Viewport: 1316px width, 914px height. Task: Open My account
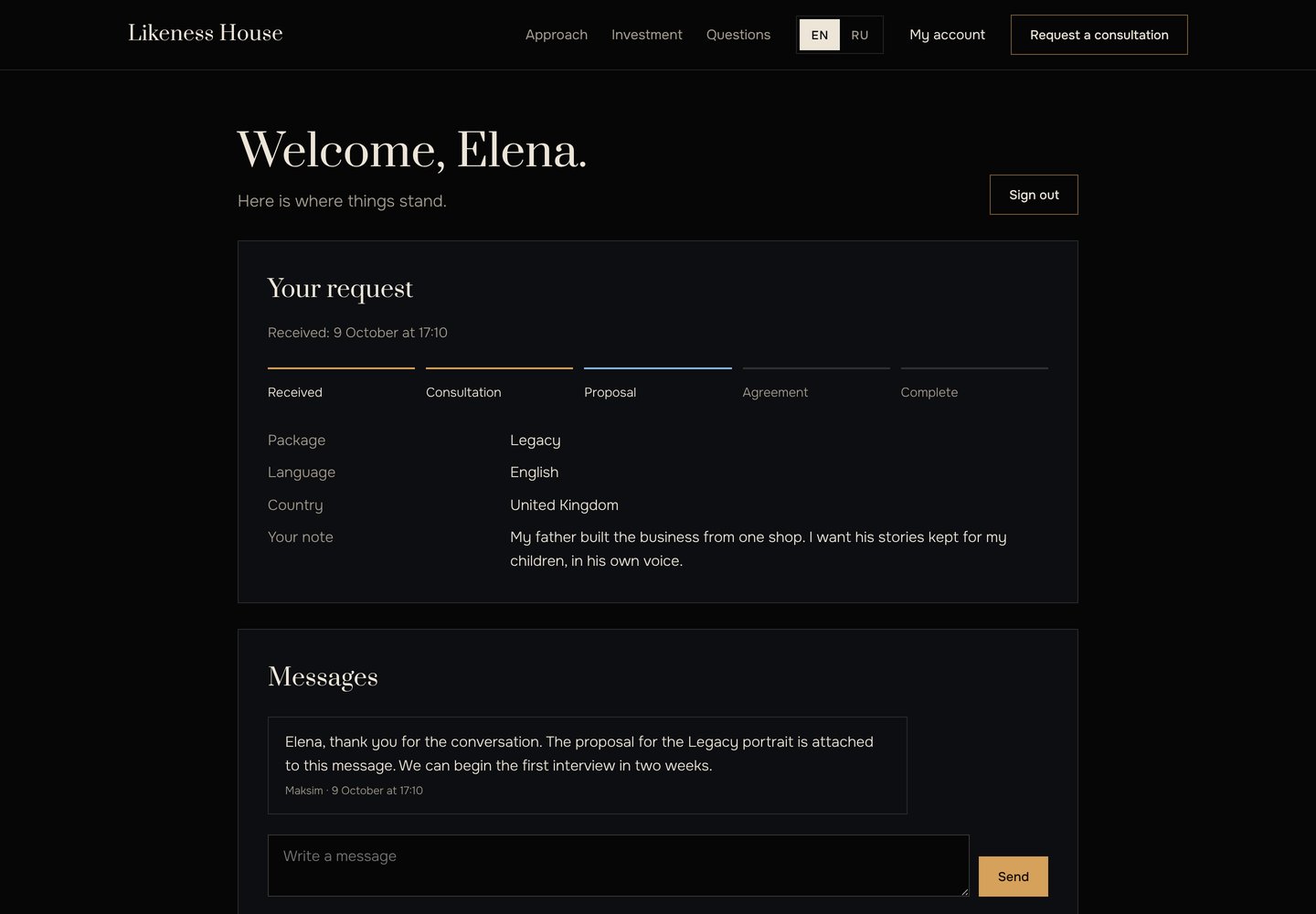tap(947, 35)
